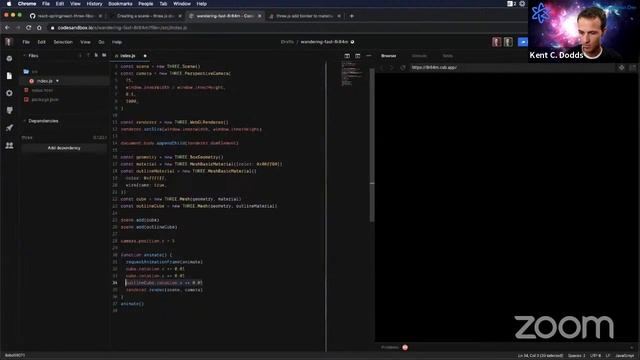Click the second user avatar in header

pyautogui.click(x=508, y=42)
